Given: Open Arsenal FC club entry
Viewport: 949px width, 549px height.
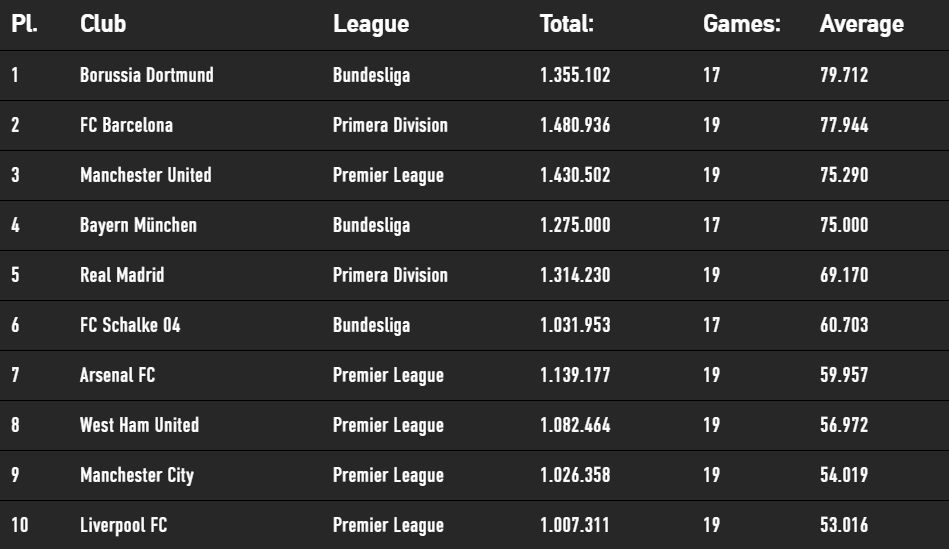Looking at the screenshot, I should click(x=117, y=375).
